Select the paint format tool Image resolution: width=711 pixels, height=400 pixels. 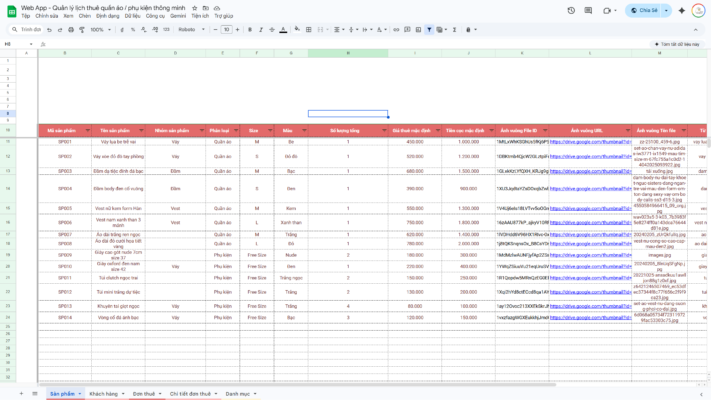pyautogui.click(x=79, y=30)
